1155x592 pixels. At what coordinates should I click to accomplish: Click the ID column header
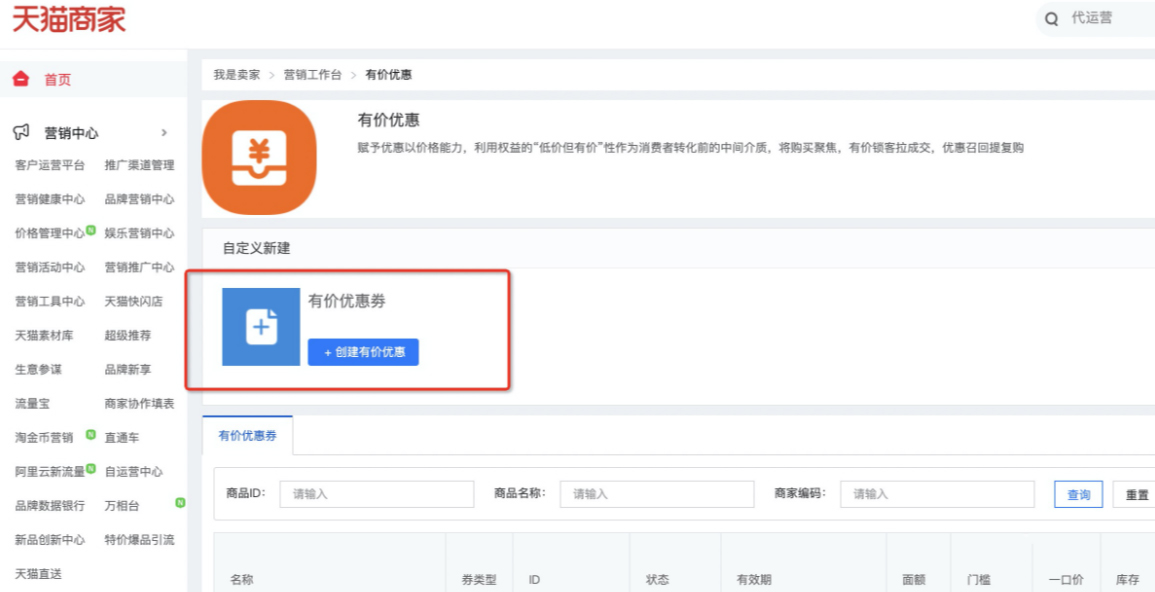coord(535,580)
